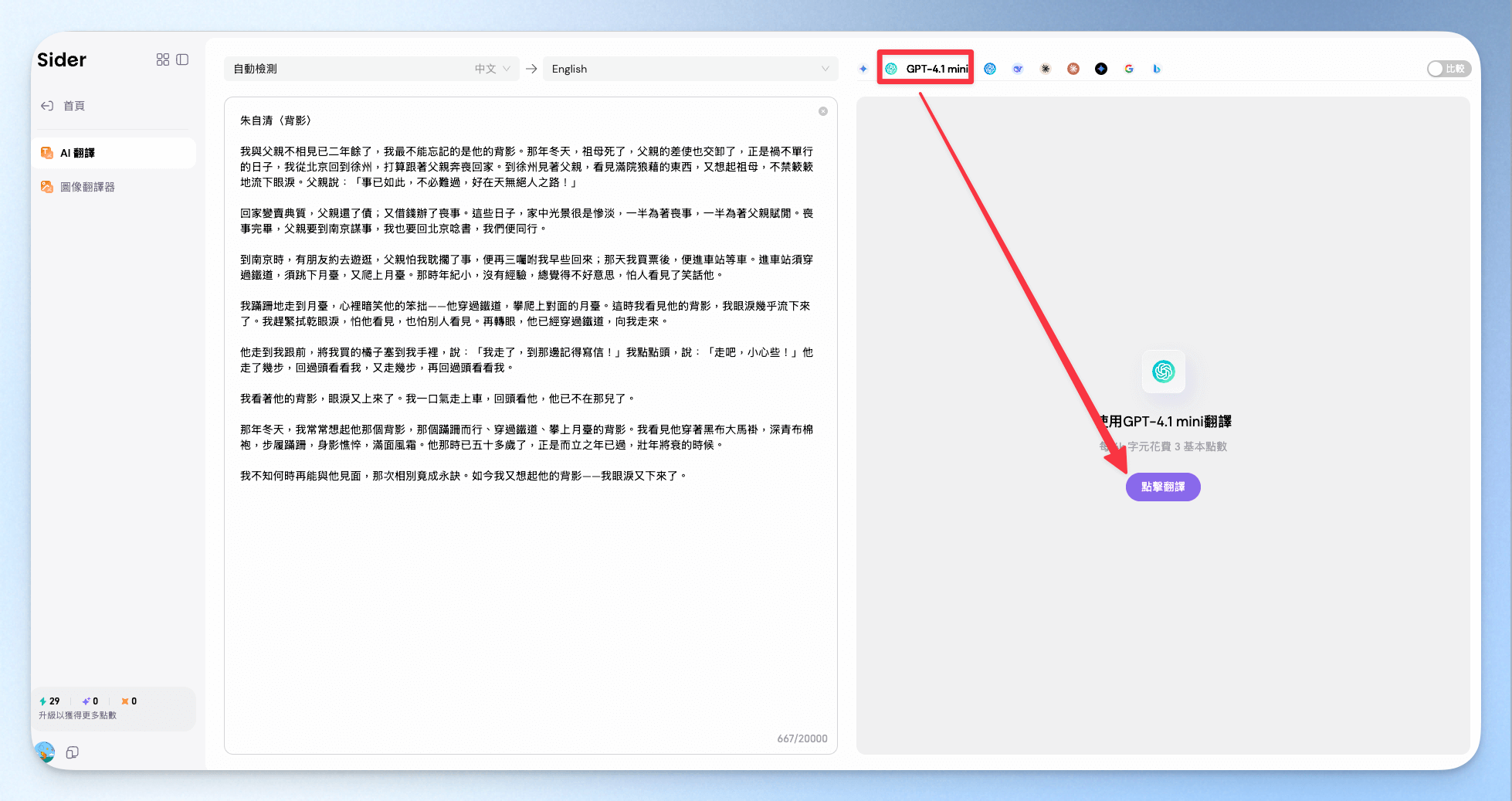This screenshot has width=1512, height=801.
Task: Open the apps grid icon beside Sider
Action: (x=163, y=59)
